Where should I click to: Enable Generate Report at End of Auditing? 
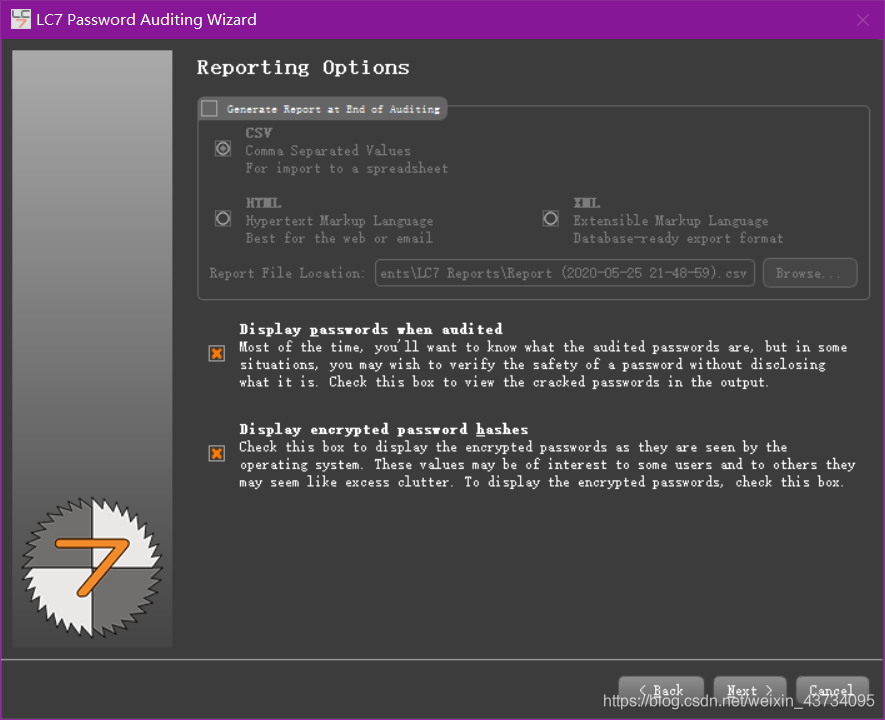[209, 108]
